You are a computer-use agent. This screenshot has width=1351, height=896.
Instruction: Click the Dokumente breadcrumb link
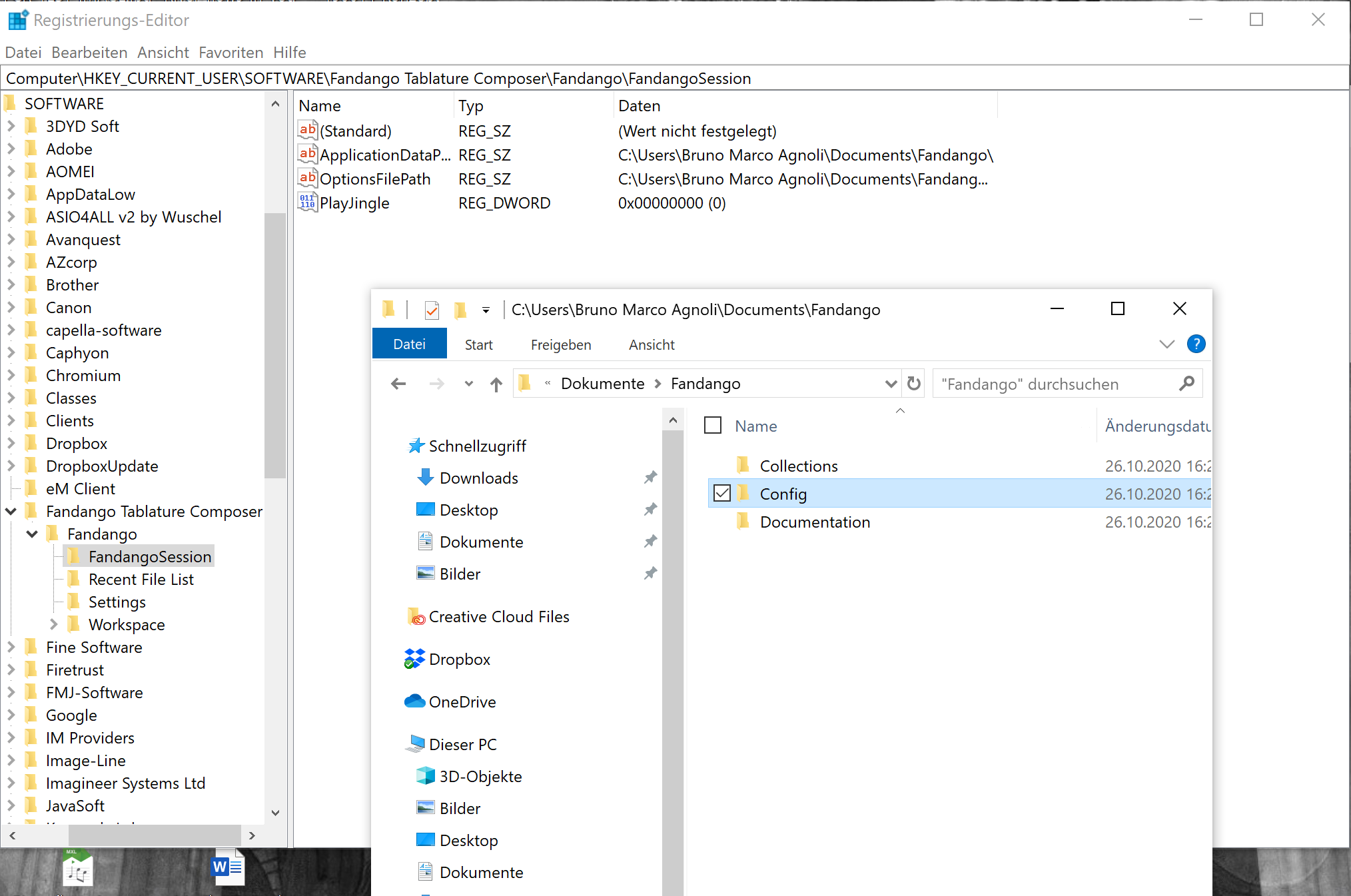point(602,384)
